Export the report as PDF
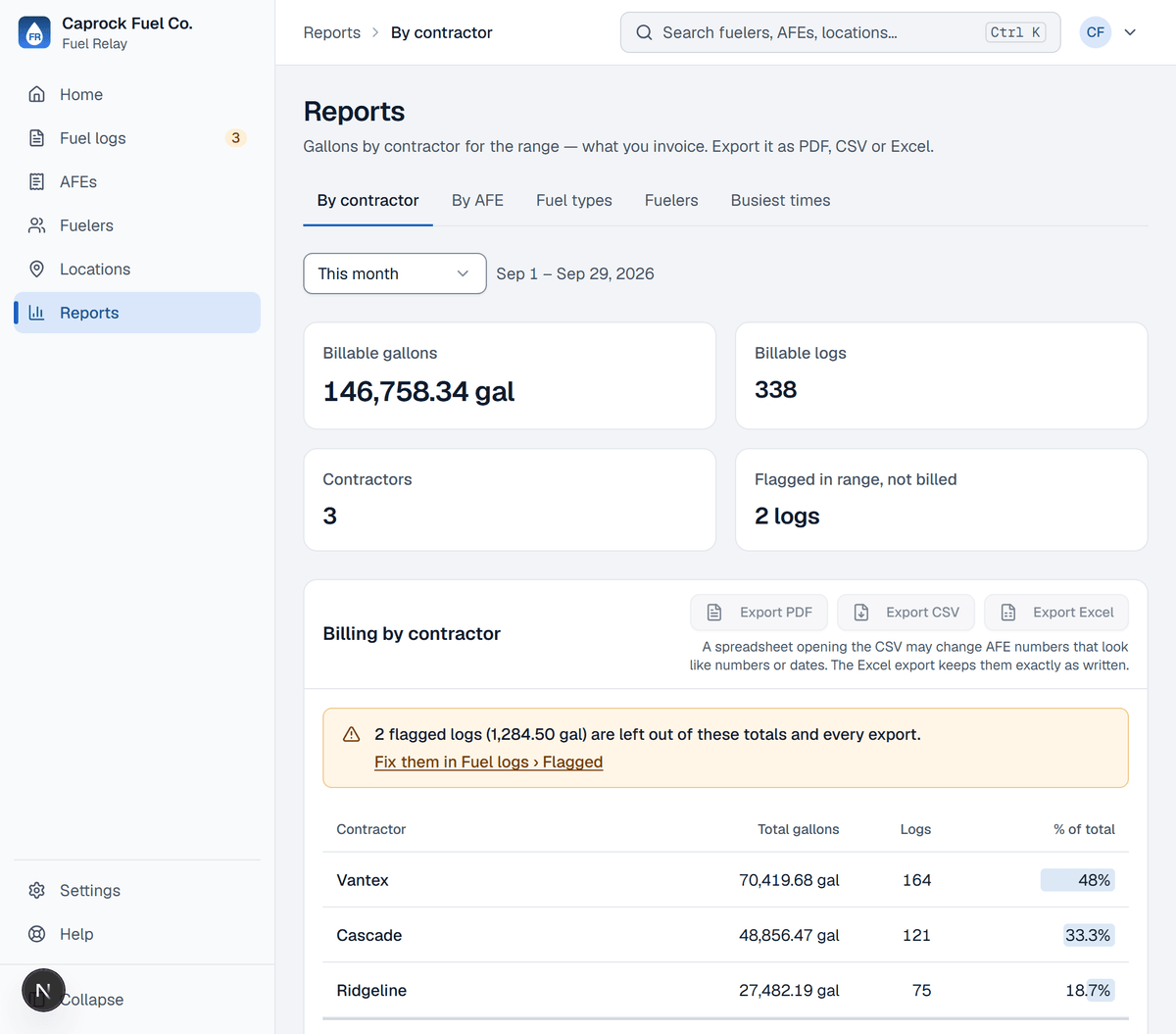This screenshot has width=1176, height=1034. (x=759, y=613)
